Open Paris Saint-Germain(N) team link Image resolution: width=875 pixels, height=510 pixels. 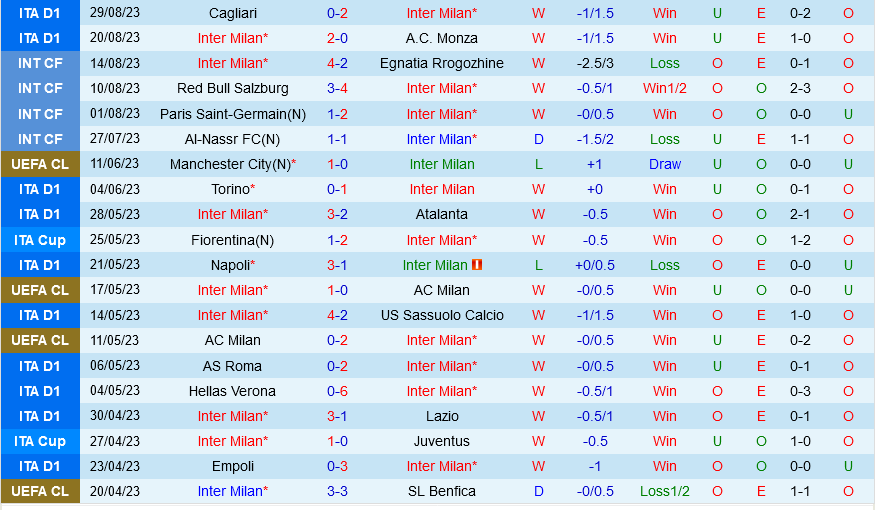point(232,114)
